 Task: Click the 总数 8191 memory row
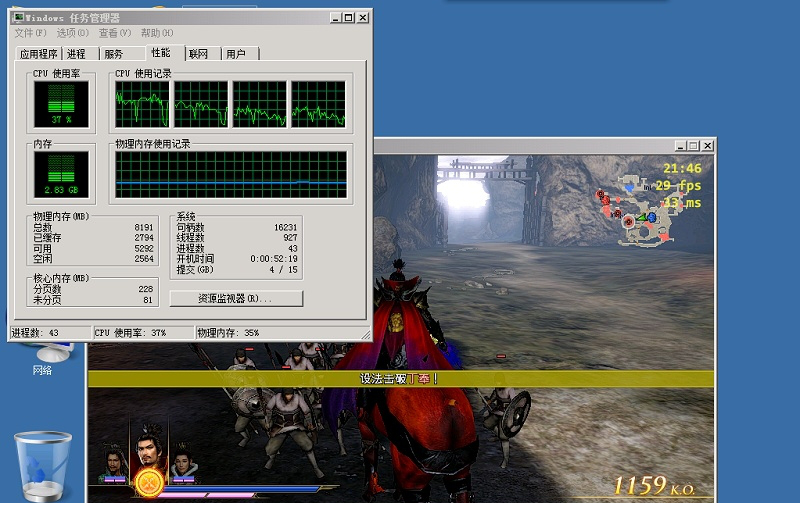93,227
